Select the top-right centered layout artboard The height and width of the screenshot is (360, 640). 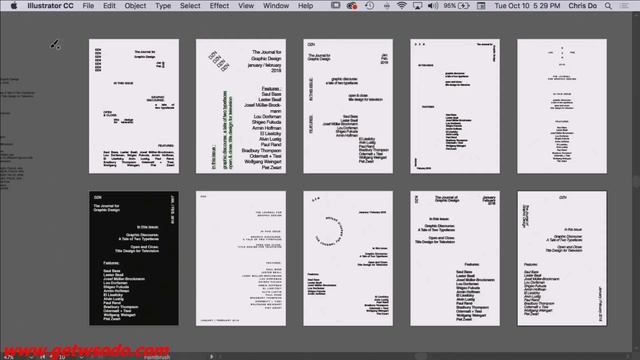click(562, 106)
